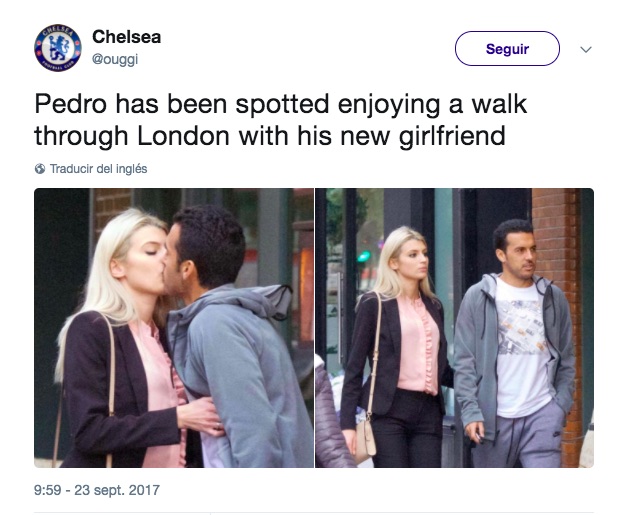
Task: Follow the account with the Seguir button
Action: click(507, 49)
